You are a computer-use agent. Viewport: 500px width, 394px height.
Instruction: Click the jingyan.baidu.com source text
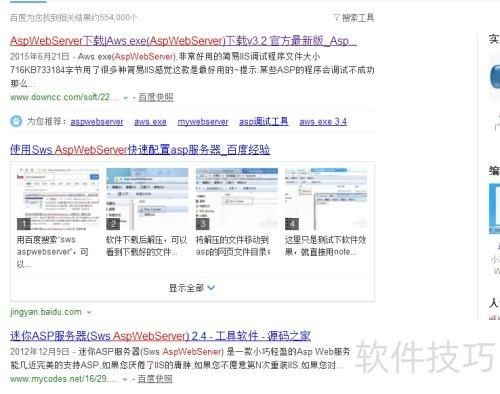pyautogui.click(x=46, y=312)
